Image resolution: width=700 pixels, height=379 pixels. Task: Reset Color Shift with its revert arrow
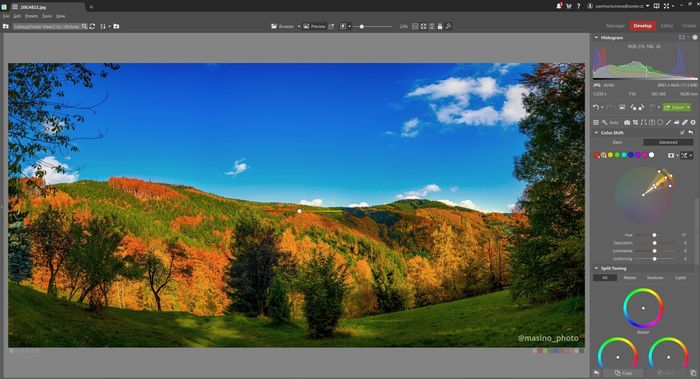tap(691, 133)
